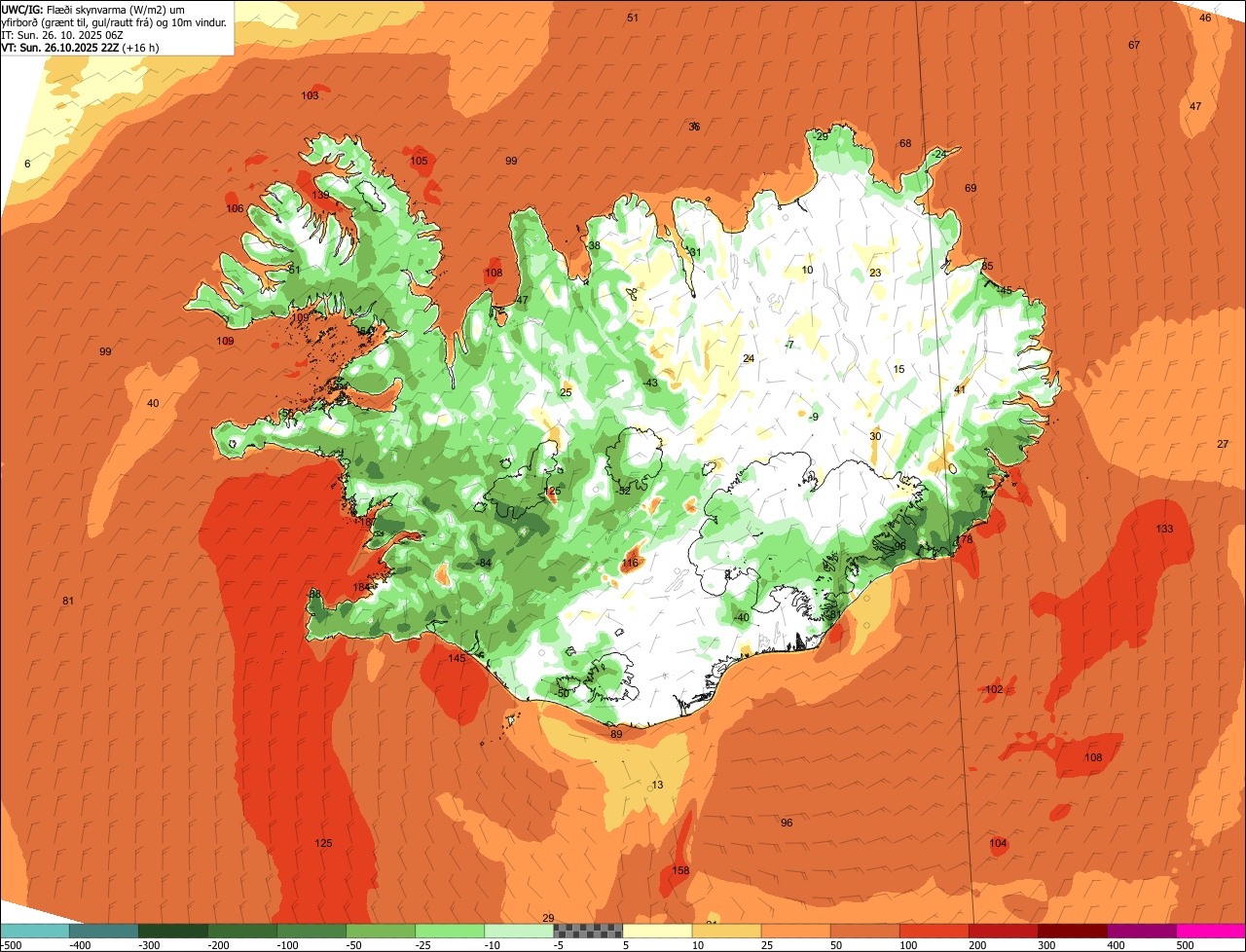
Task: Click the map value '23'
Action: coord(875,273)
